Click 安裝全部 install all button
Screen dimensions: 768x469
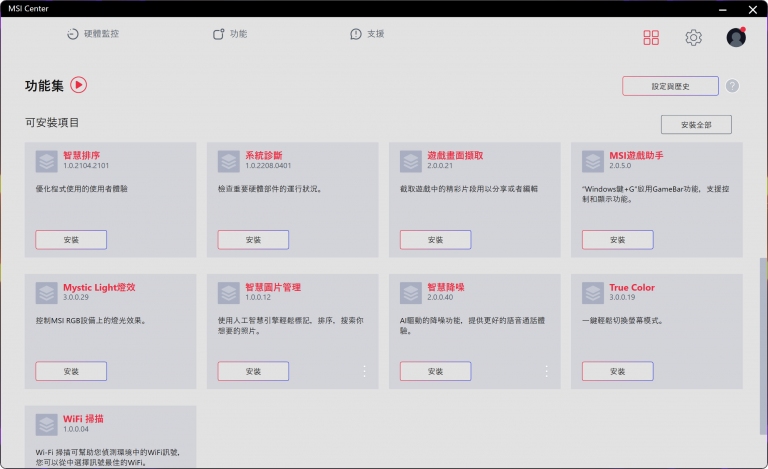click(696, 125)
